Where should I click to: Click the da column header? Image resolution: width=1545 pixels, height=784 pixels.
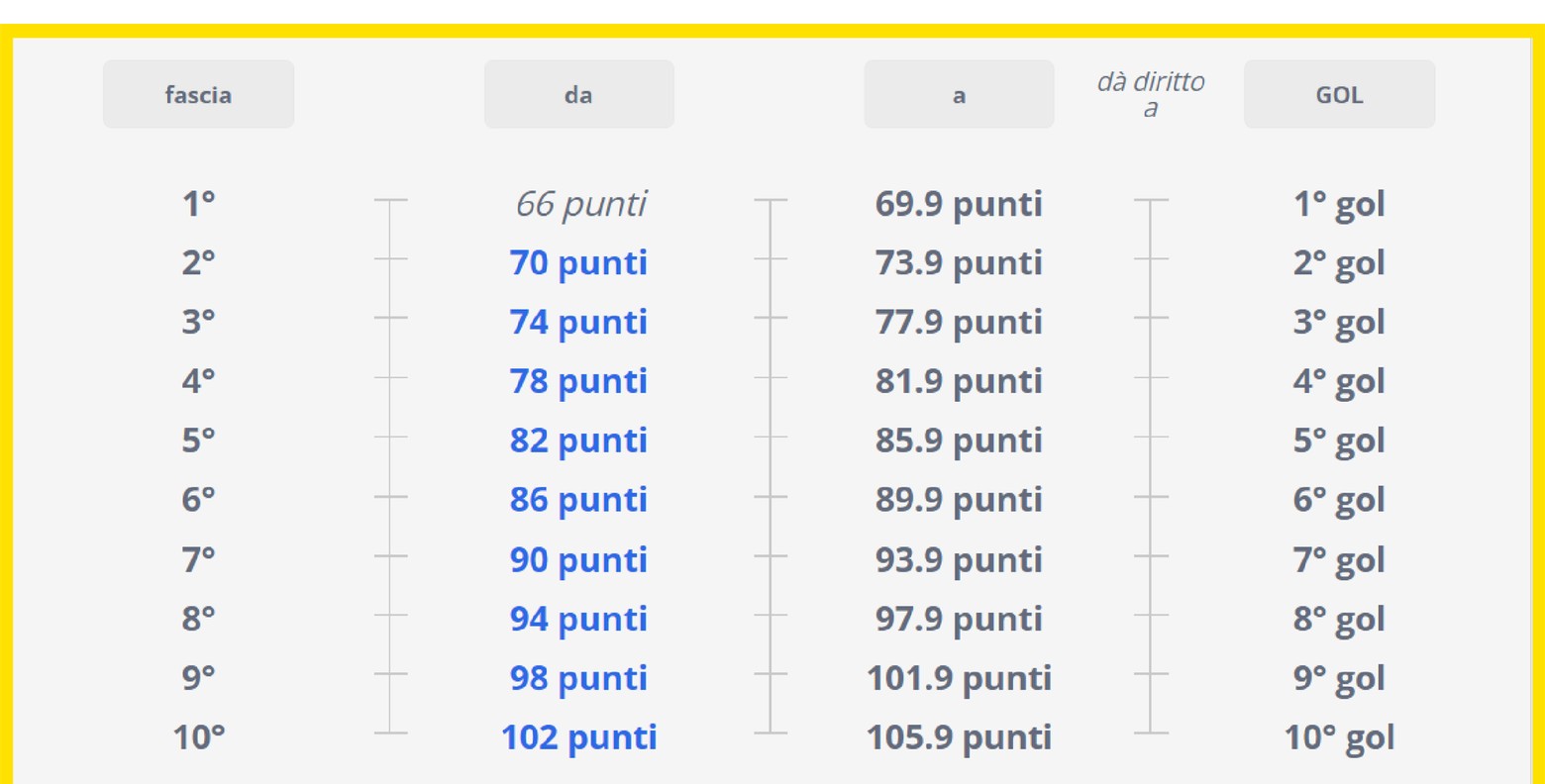tap(578, 94)
